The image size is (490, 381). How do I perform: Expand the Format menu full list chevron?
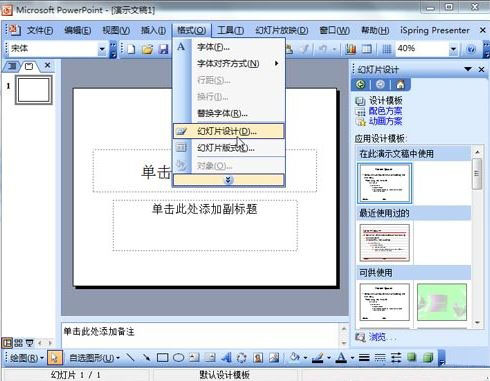[228, 180]
